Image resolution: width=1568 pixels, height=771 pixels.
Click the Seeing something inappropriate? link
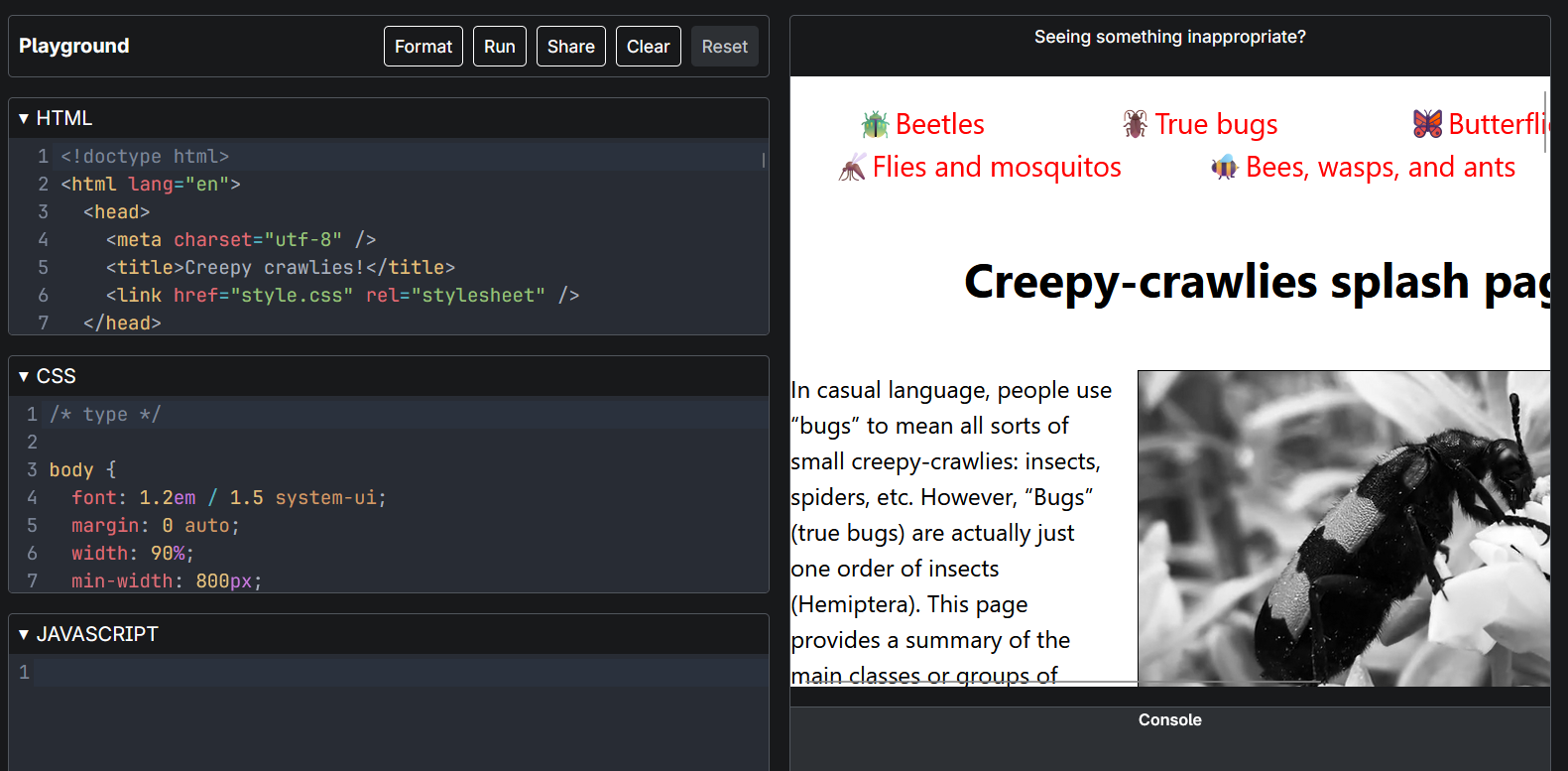tap(1169, 37)
